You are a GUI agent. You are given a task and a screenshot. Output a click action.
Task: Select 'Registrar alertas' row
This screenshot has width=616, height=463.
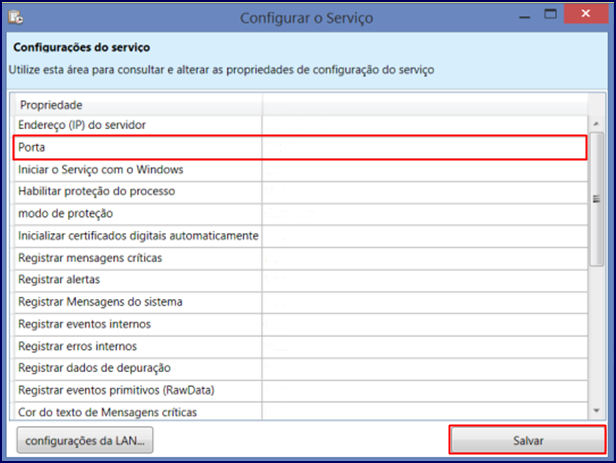coord(301,280)
